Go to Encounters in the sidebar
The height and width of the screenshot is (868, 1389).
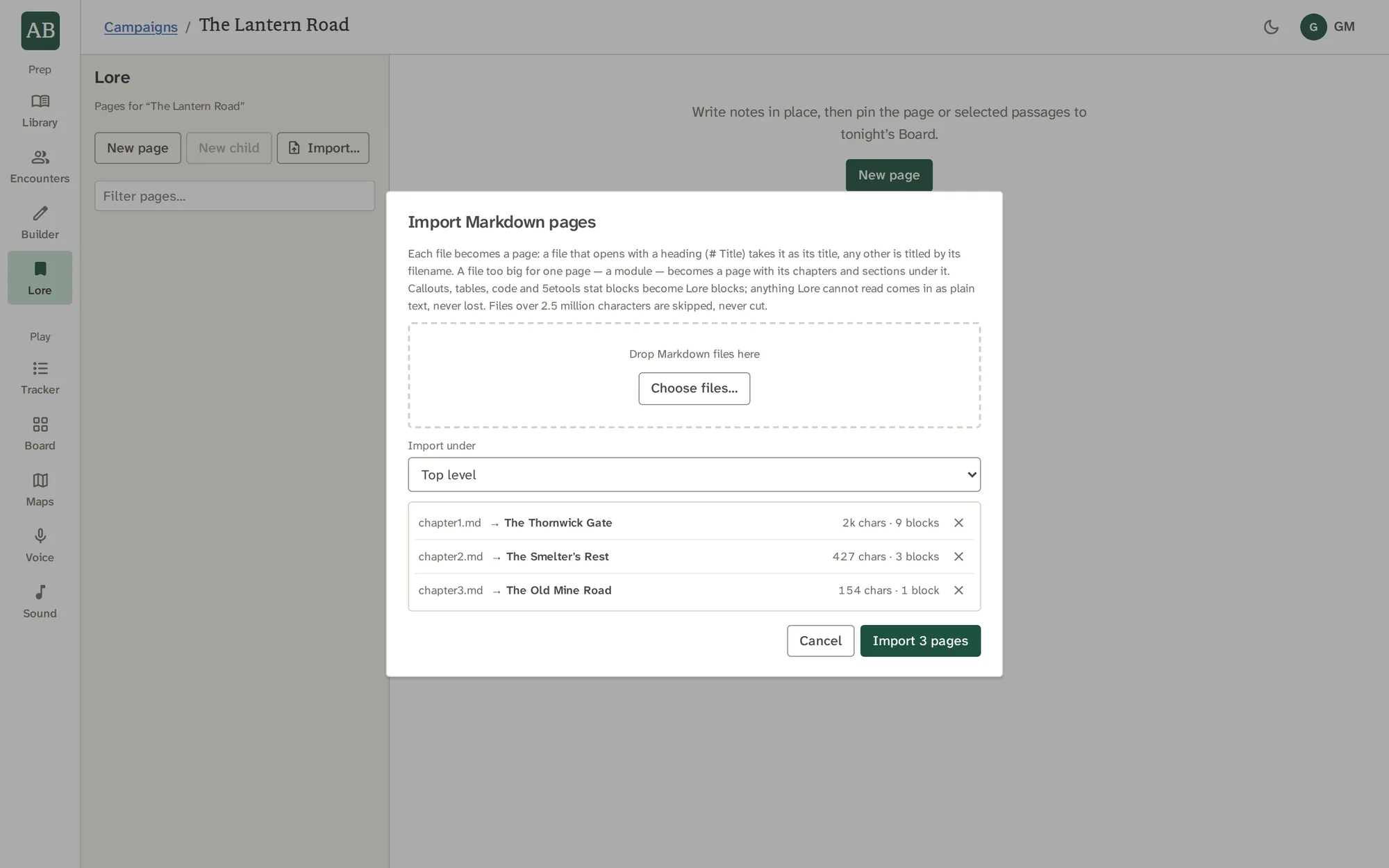point(40,167)
